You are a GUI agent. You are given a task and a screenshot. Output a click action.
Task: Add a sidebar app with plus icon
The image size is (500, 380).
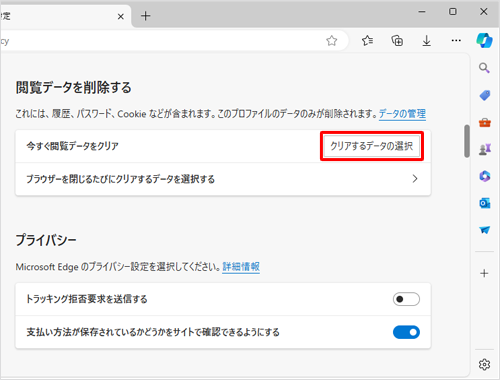click(484, 273)
